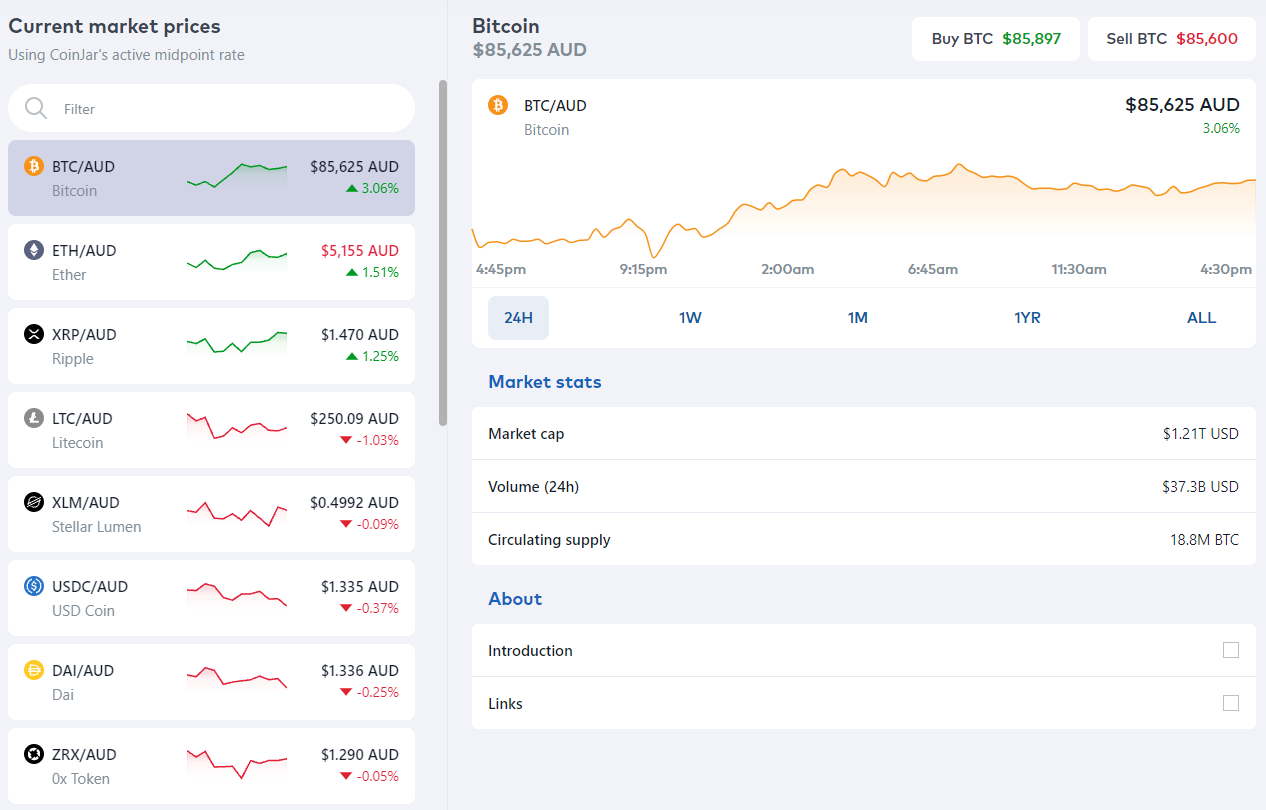The image size is (1266, 810).
Task: Click the Introduction row label
Action: 530,650
